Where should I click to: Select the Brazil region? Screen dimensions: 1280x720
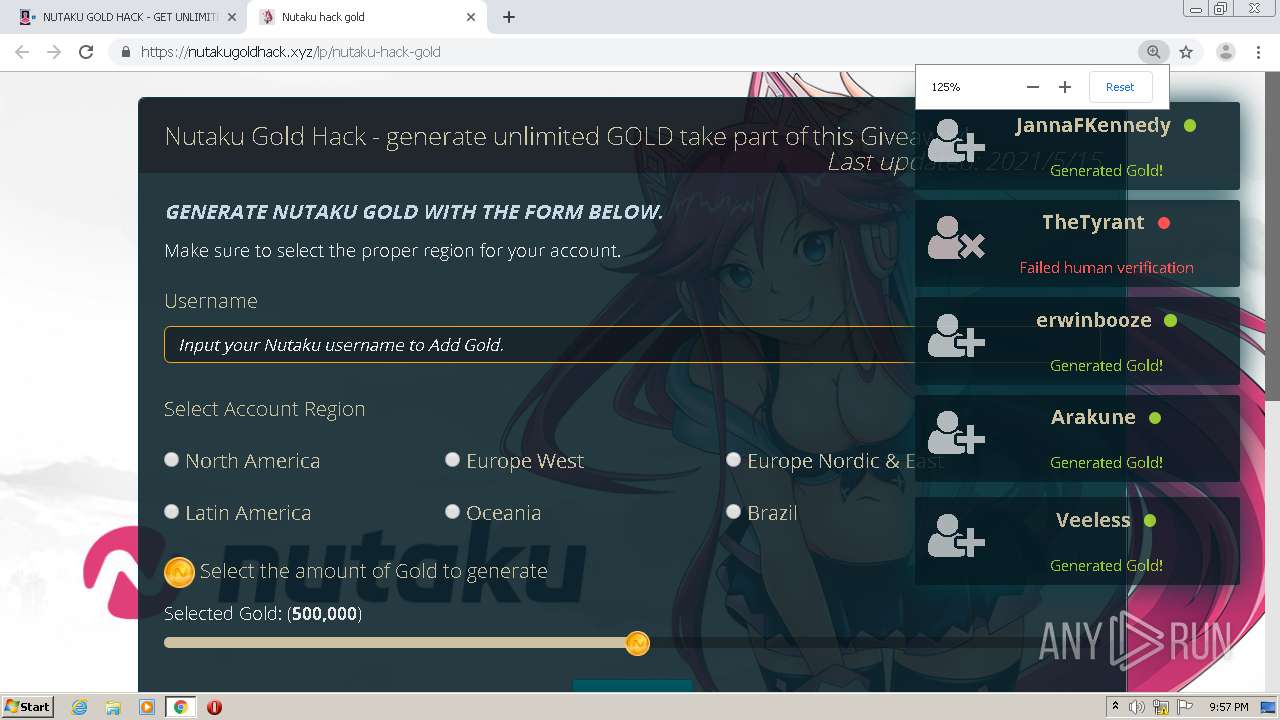tap(734, 512)
